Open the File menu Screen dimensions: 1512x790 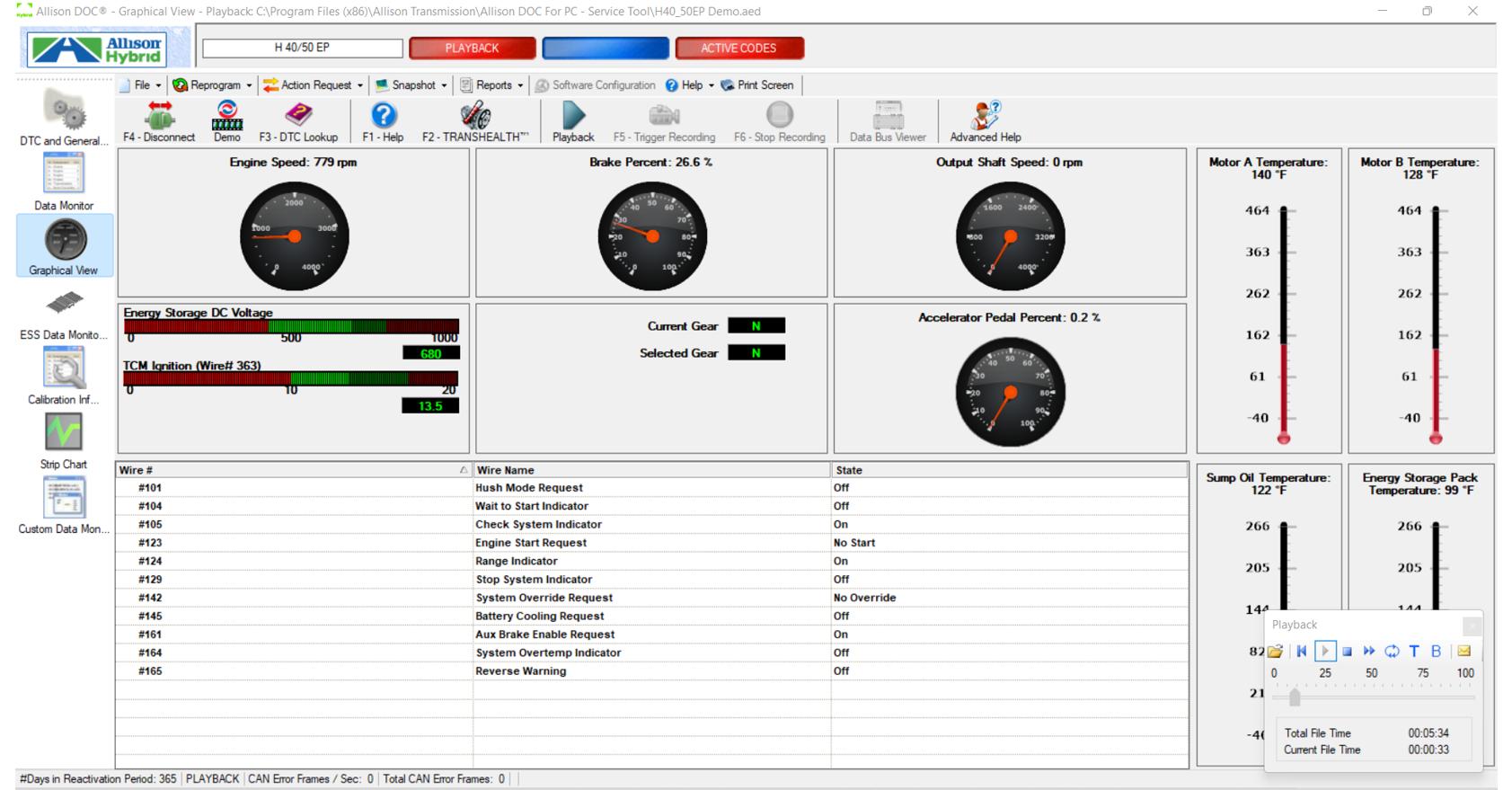click(x=141, y=85)
